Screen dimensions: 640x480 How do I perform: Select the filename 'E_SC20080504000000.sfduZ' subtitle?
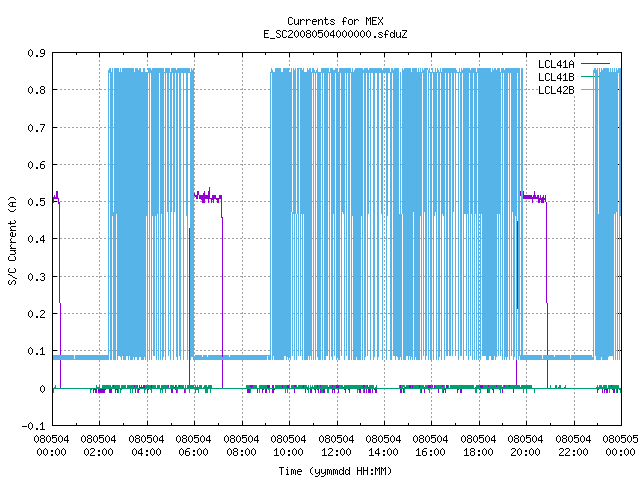coord(335,34)
